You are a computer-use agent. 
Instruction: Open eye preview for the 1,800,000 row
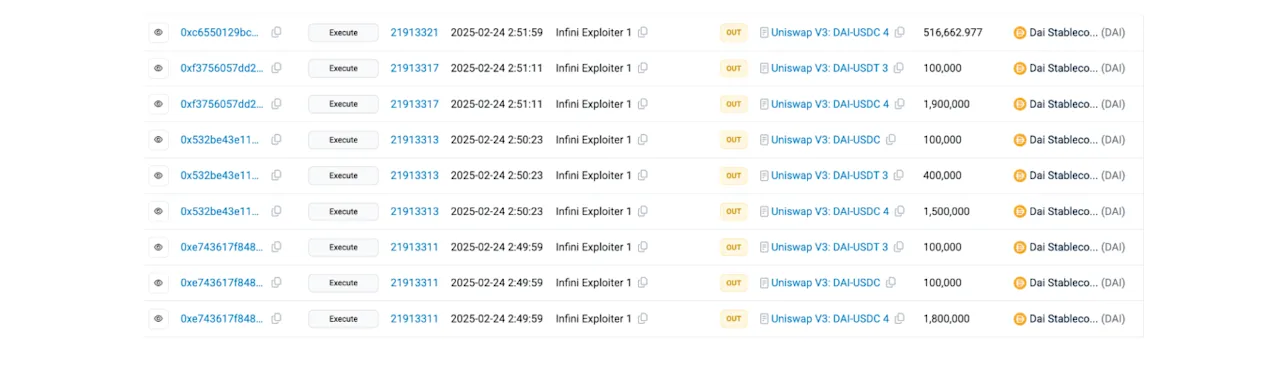158,319
